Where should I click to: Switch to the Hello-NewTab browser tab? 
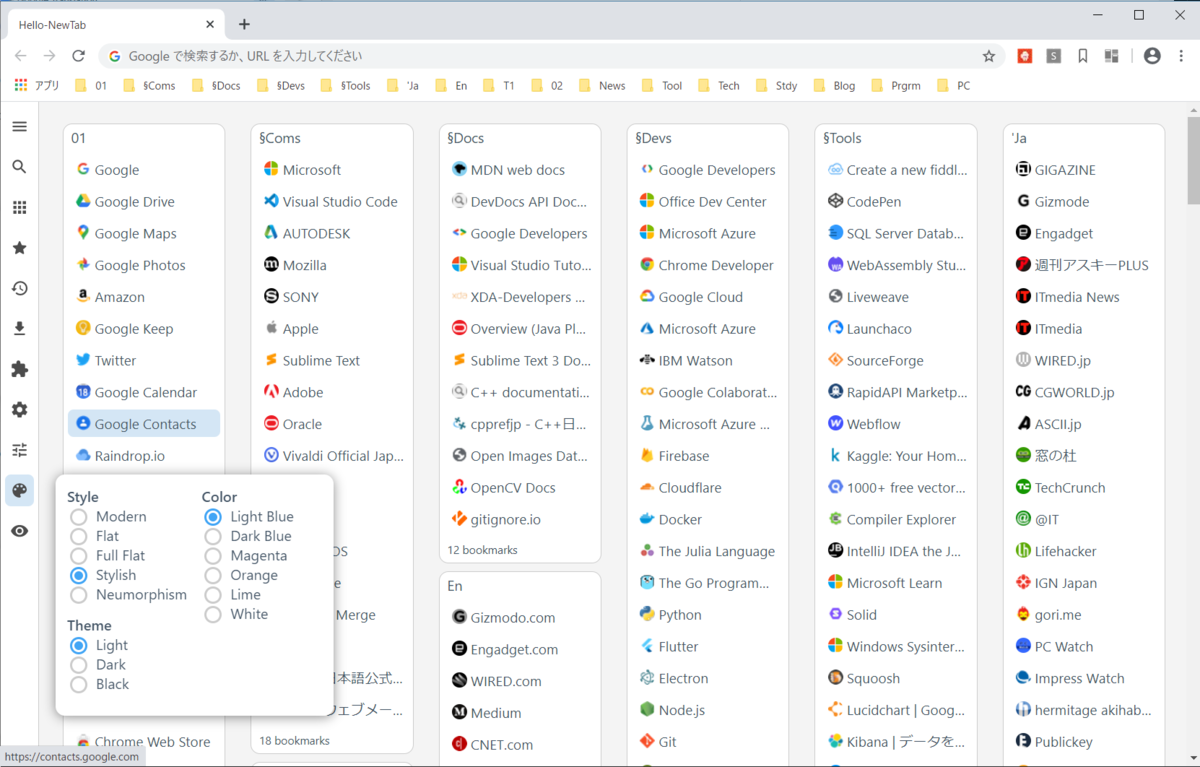coord(116,24)
